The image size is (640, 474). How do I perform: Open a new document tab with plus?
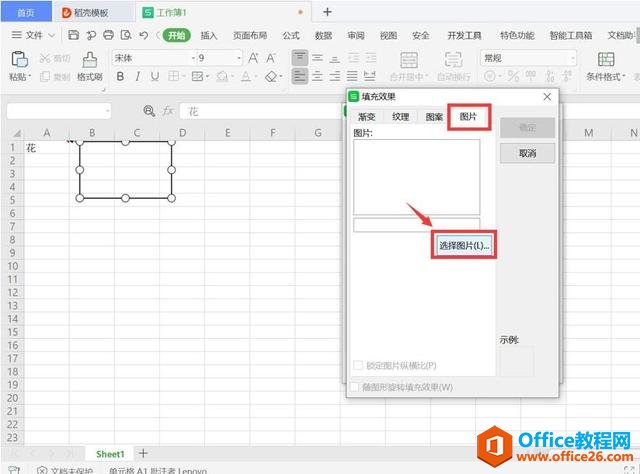(327, 12)
